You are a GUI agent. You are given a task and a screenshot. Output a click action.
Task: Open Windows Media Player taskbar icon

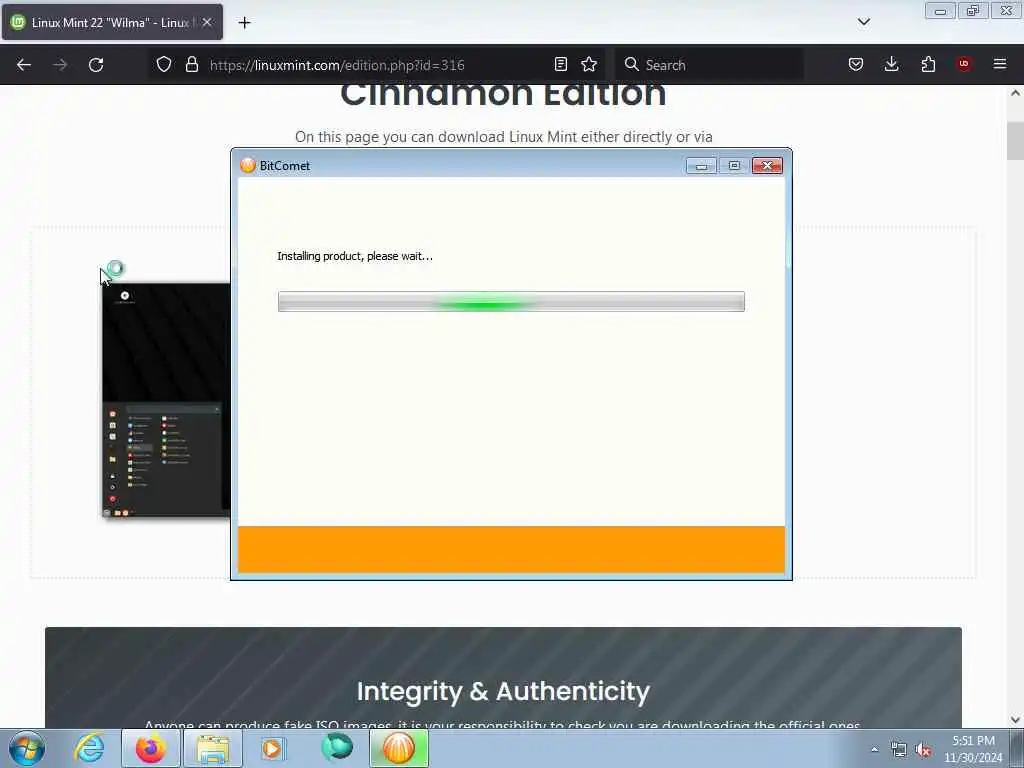tap(274, 748)
